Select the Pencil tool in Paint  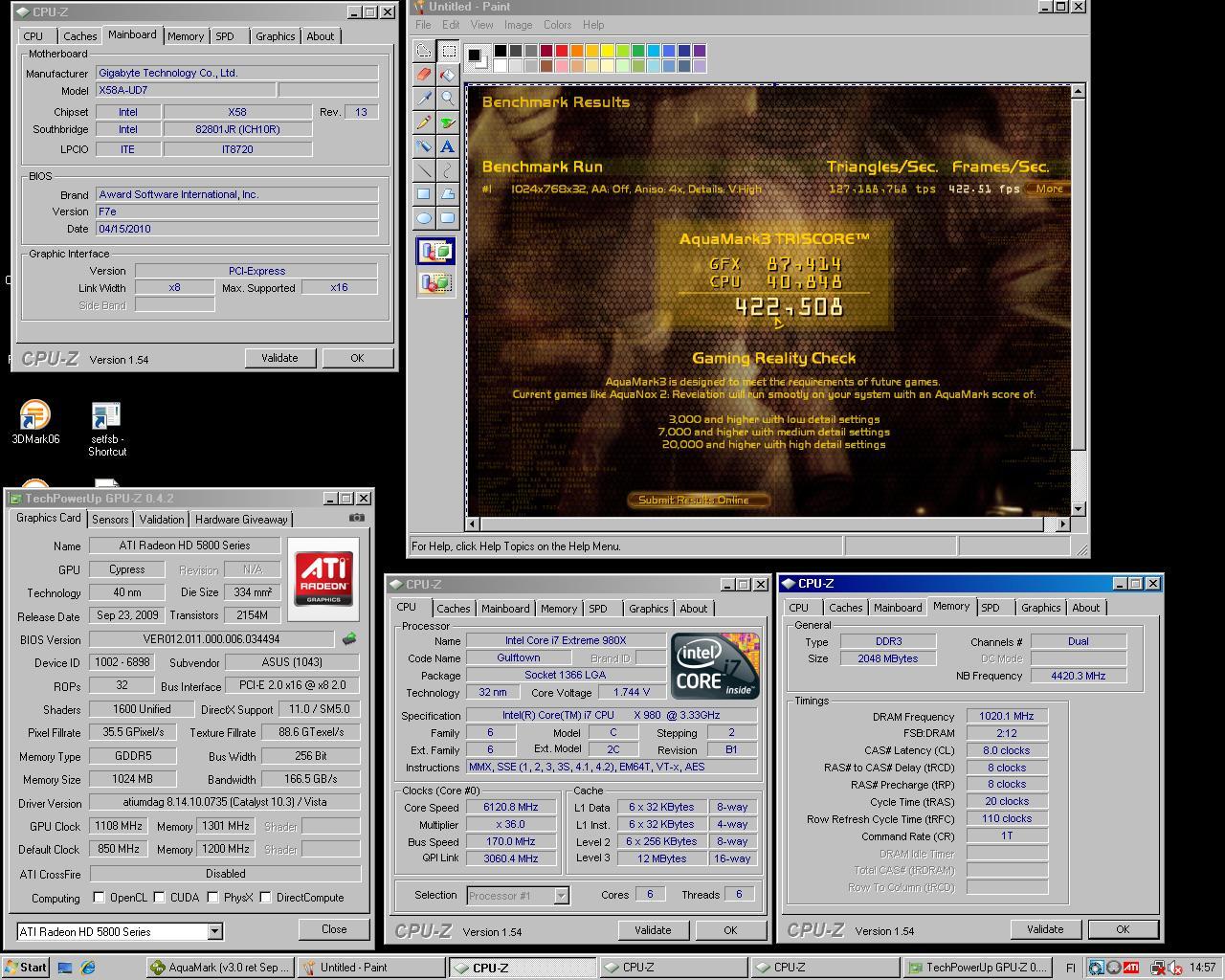(x=424, y=122)
